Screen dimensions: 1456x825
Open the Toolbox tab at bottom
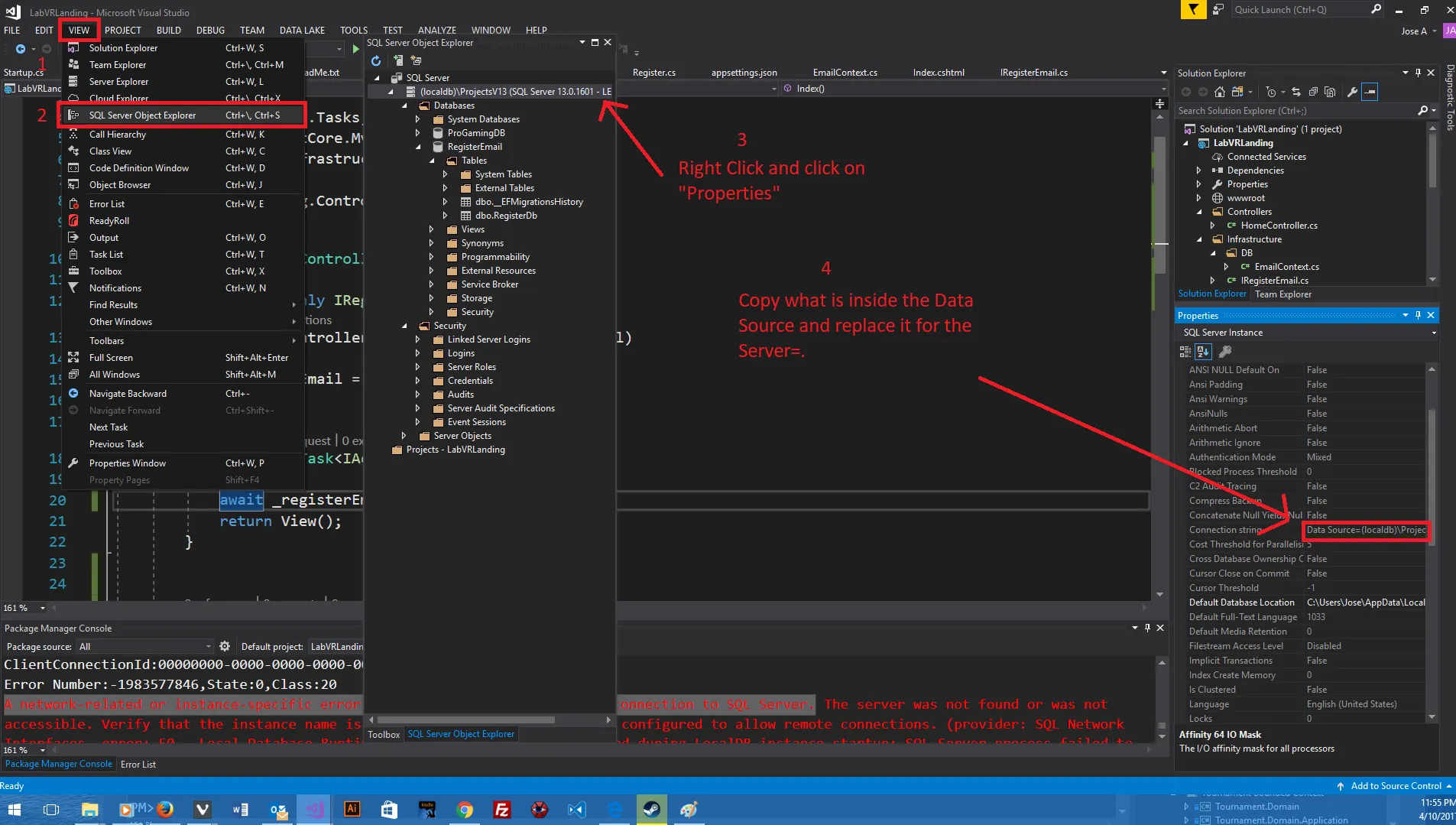[384, 734]
